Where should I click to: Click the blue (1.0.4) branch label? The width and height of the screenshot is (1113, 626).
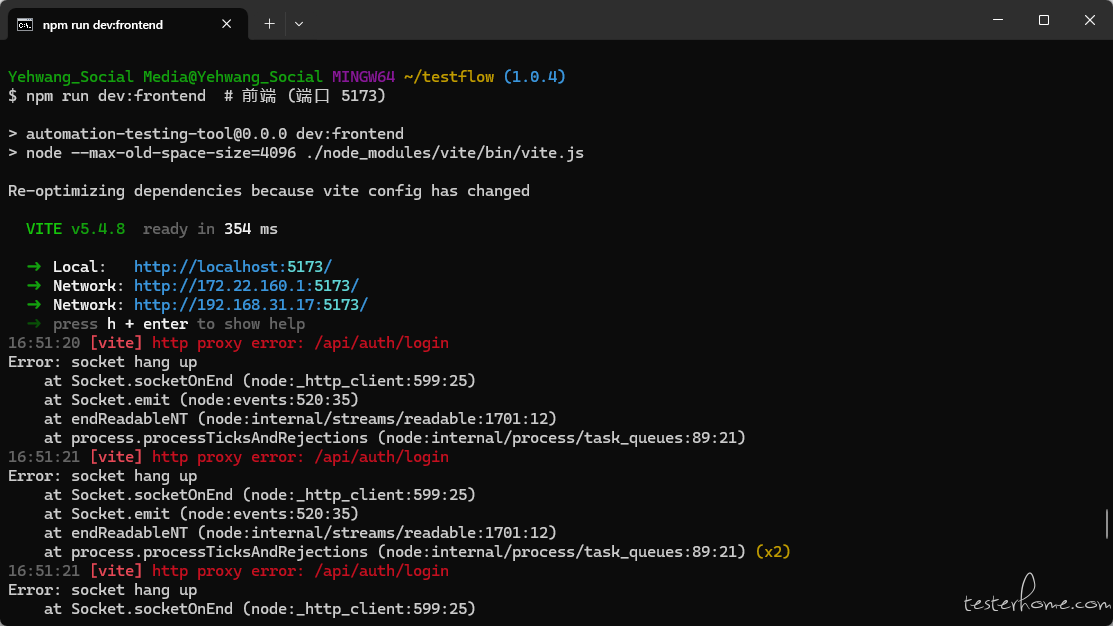tap(534, 77)
